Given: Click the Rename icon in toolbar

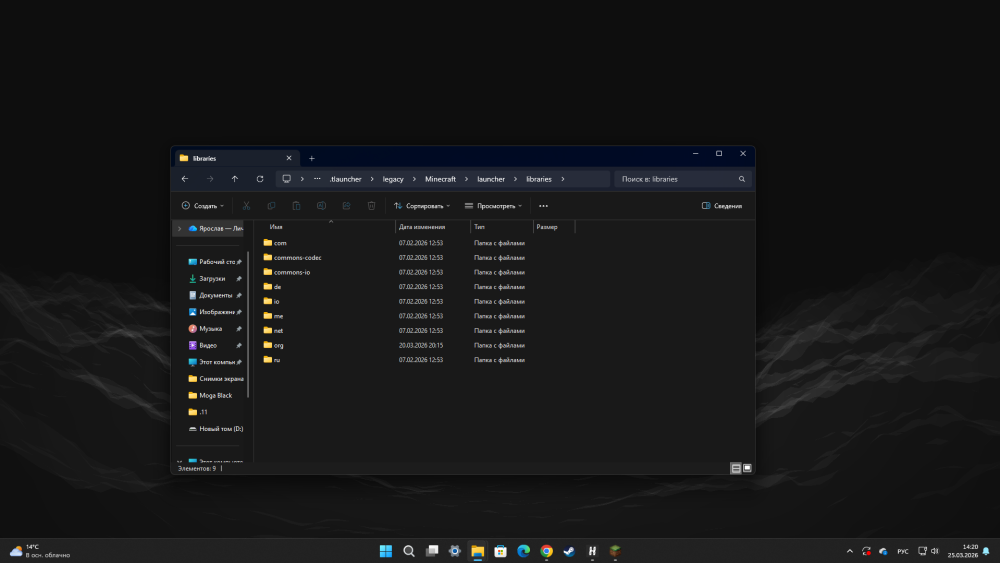Looking at the screenshot, I should [x=321, y=206].
